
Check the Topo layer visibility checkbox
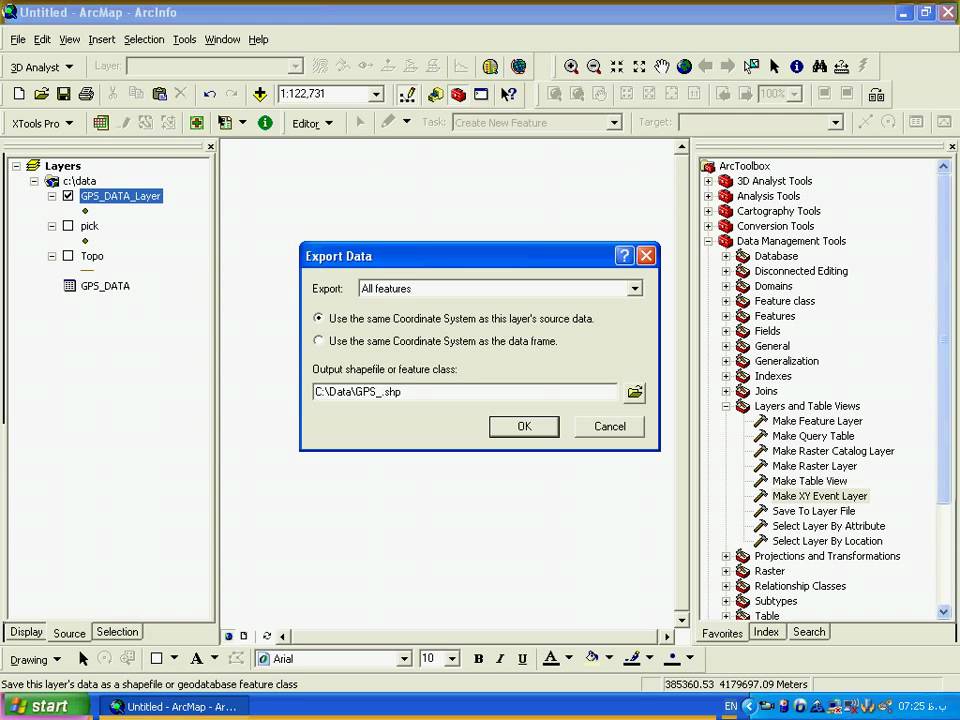click(68, 256)
